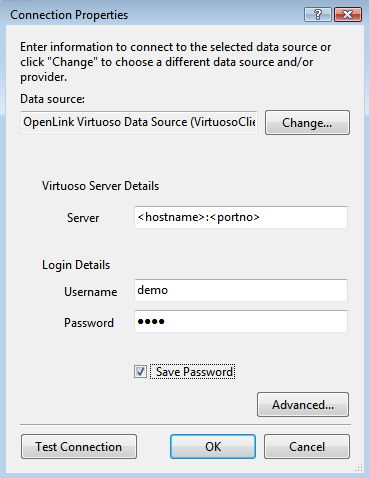Click into the Username field containing demo

click(x=241, y=290)
